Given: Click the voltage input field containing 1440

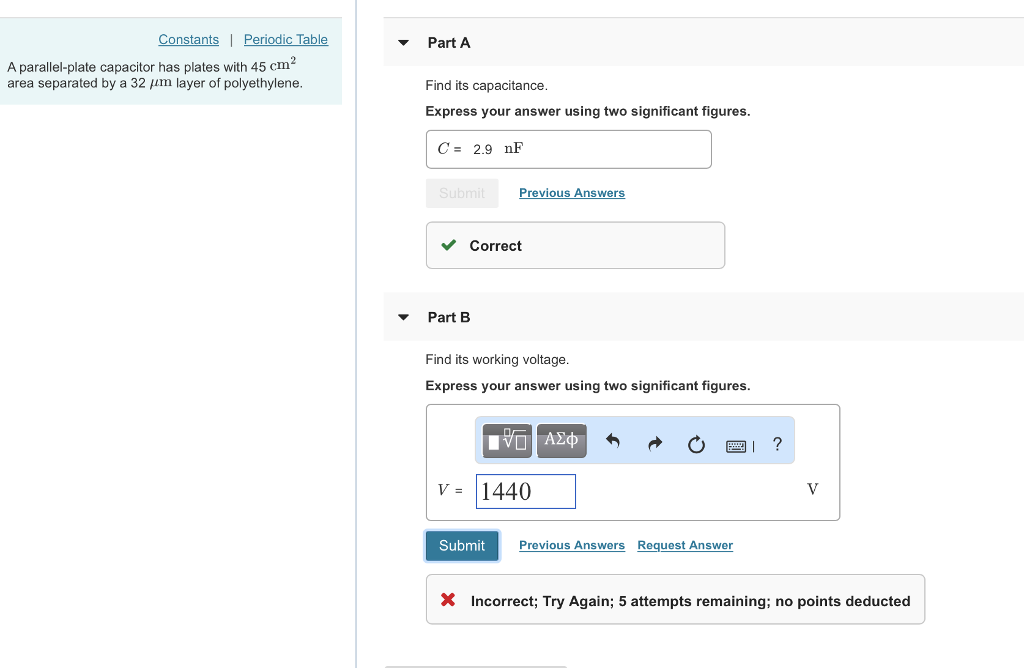Looking at the screenshot, I should [x=525, y=491].
